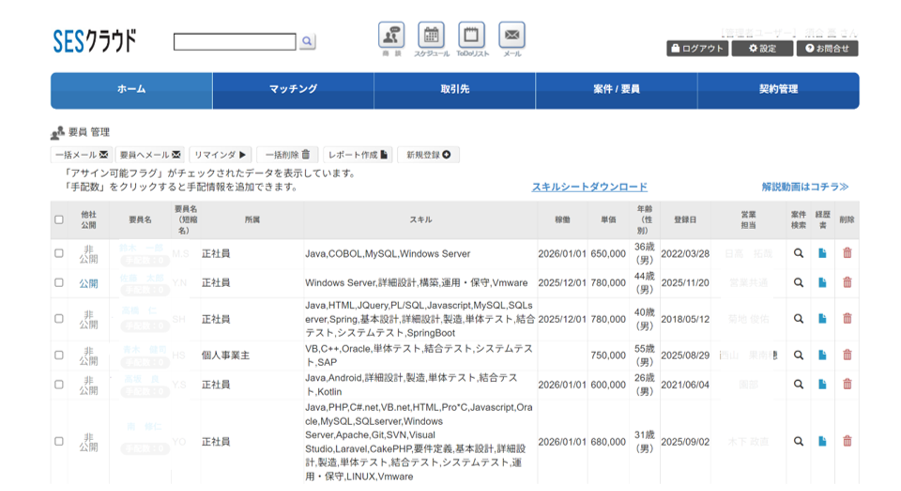The width and height of the screenshot is (901, 491).
Task: Open the 商談 meeting icon
Action: point(391,35)
